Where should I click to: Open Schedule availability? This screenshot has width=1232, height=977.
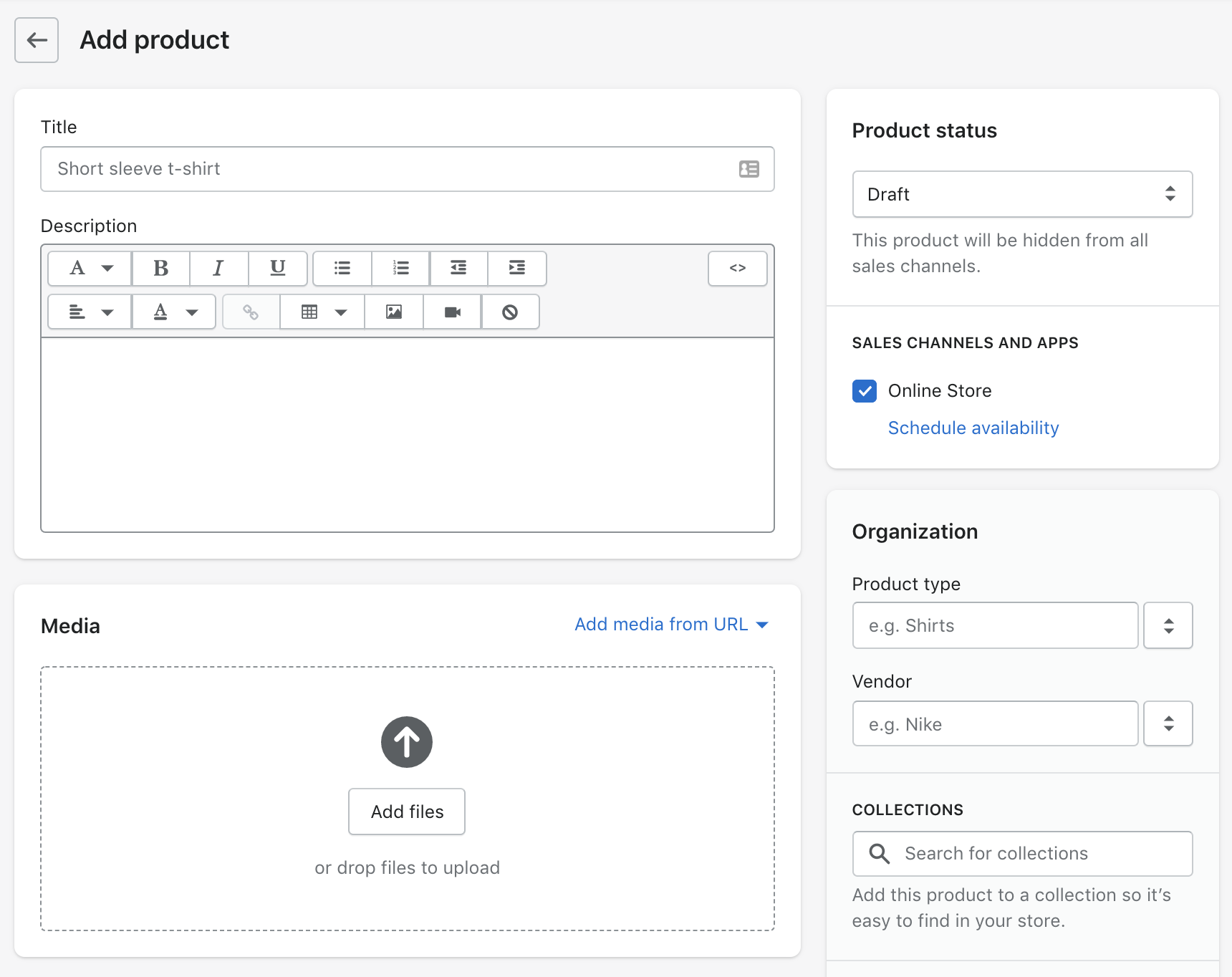pos(973,428)
